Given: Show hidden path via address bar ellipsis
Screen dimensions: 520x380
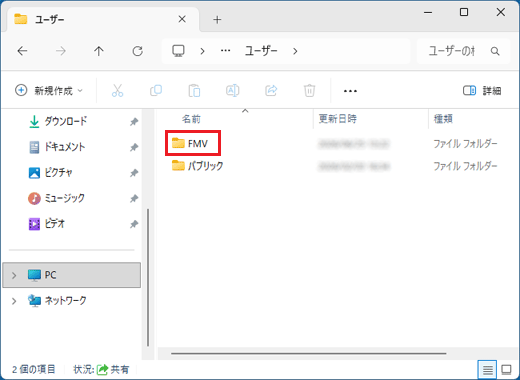Looking at the screenshot, I should click(x=226, y=51).
